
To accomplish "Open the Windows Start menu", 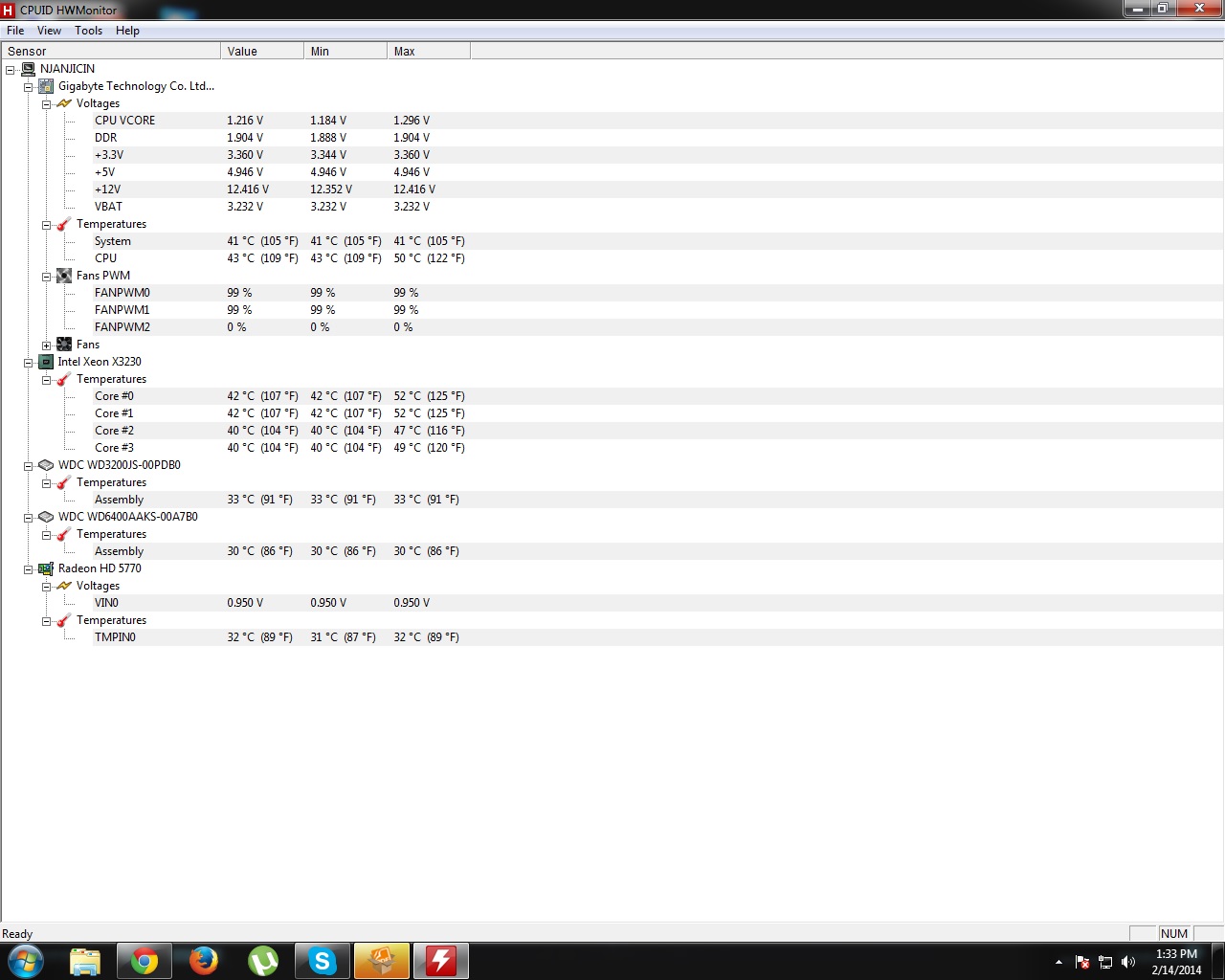I will click(26, 961).
